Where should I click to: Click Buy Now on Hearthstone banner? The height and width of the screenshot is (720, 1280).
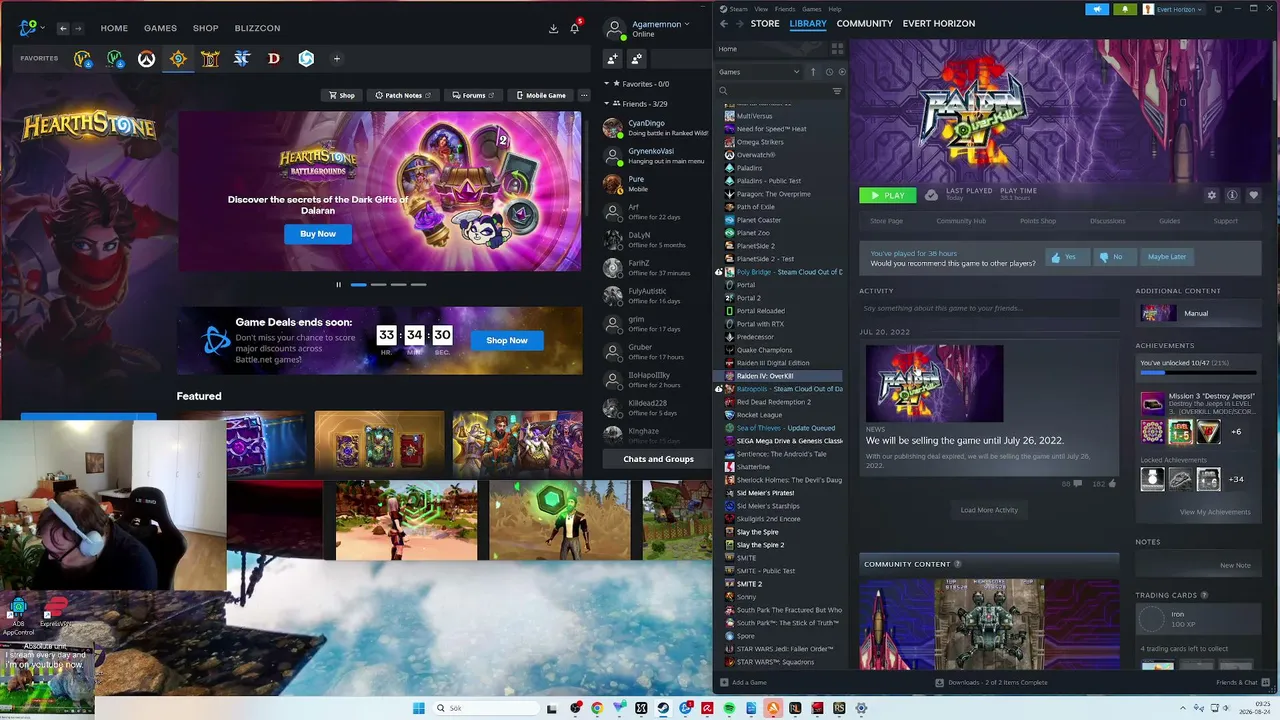[318, 234]
